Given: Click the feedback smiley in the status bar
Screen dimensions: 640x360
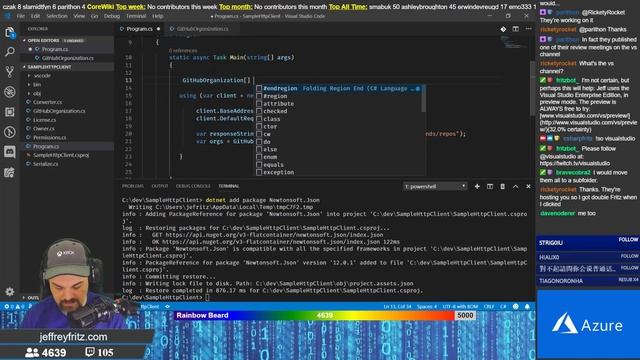Looking at the screenshot, I should click(x=516, y=307).
